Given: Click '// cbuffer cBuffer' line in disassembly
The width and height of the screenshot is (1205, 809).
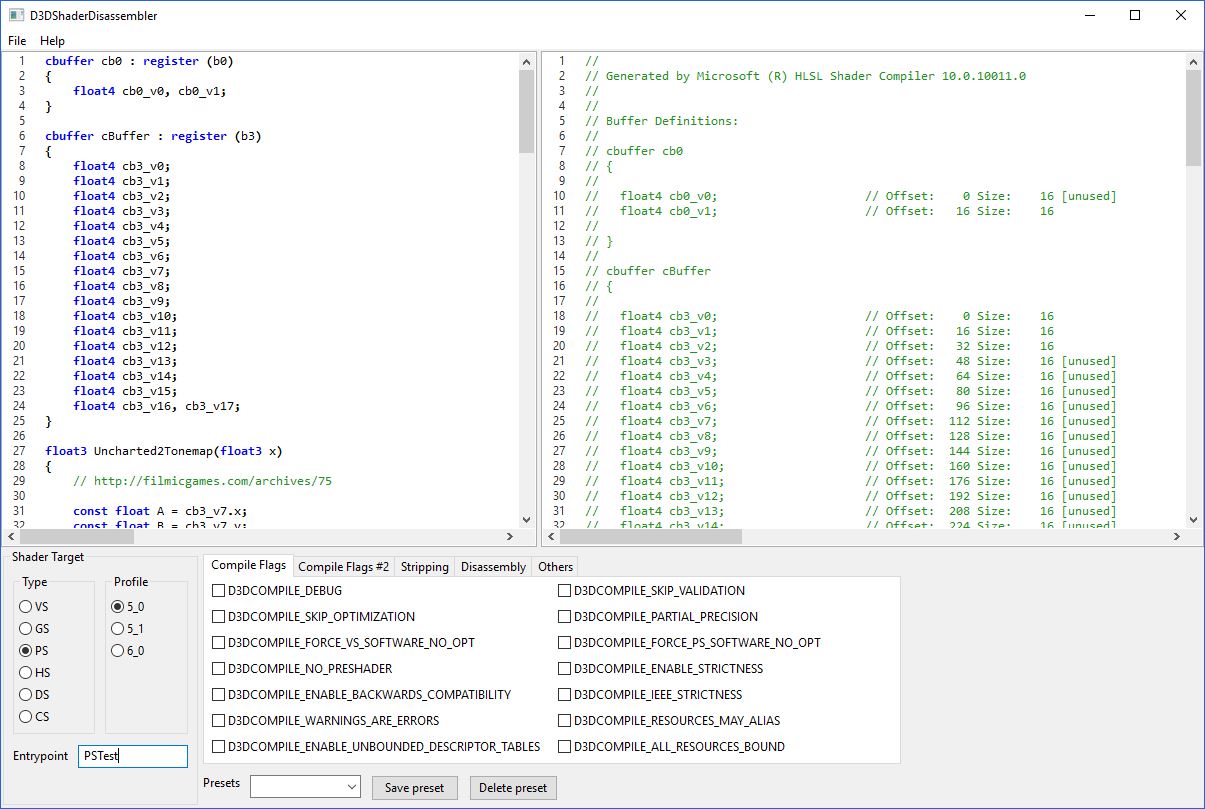Looking at the screenshot, I should (x=648, y=271).
